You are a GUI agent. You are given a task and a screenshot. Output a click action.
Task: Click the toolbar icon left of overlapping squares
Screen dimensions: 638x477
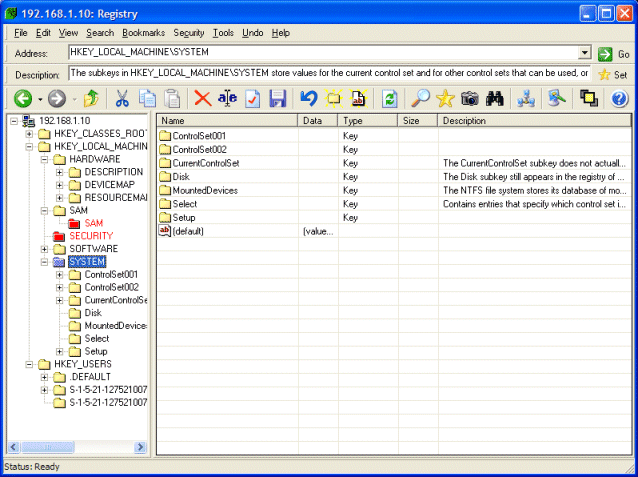[557, 98]
